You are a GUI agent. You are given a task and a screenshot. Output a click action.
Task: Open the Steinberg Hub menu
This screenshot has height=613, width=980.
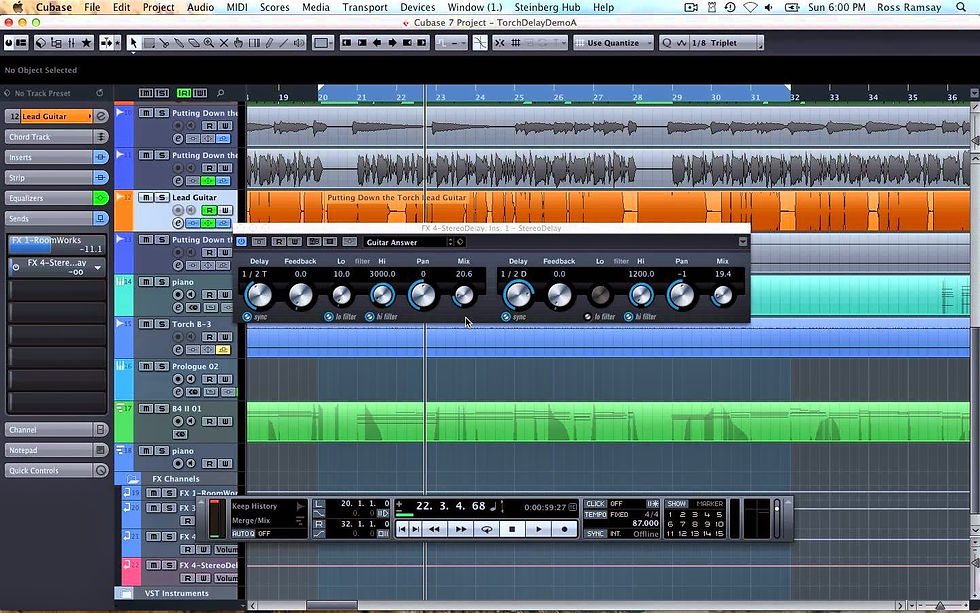click(x=547, y=7)
